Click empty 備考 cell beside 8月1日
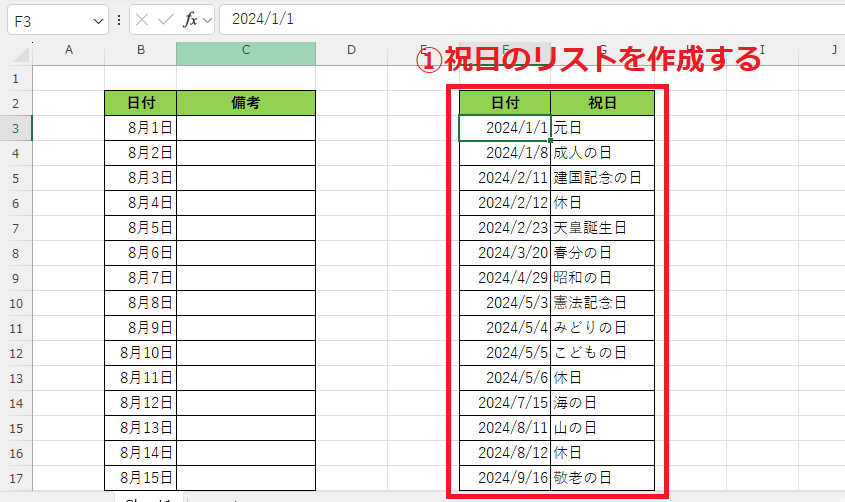 246,128
